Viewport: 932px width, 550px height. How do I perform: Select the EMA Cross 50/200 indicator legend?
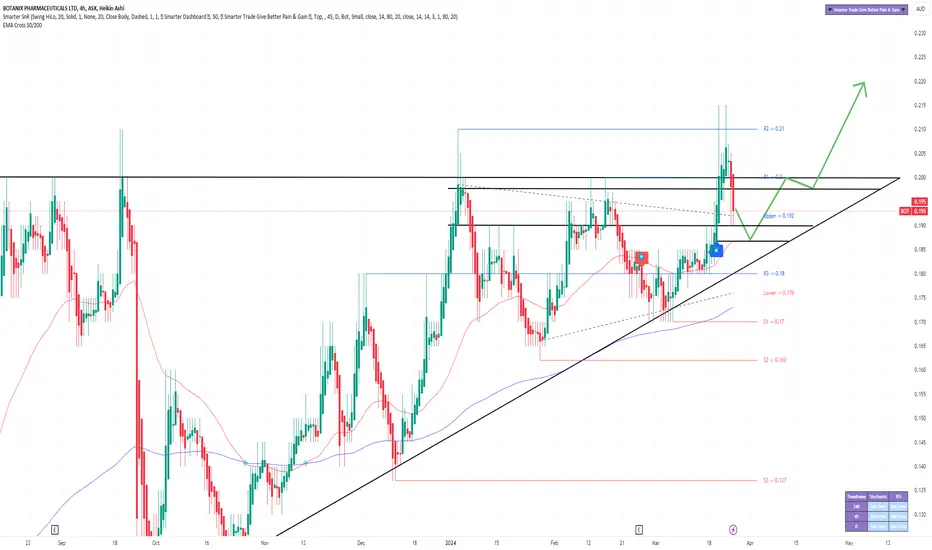point(22,25)
